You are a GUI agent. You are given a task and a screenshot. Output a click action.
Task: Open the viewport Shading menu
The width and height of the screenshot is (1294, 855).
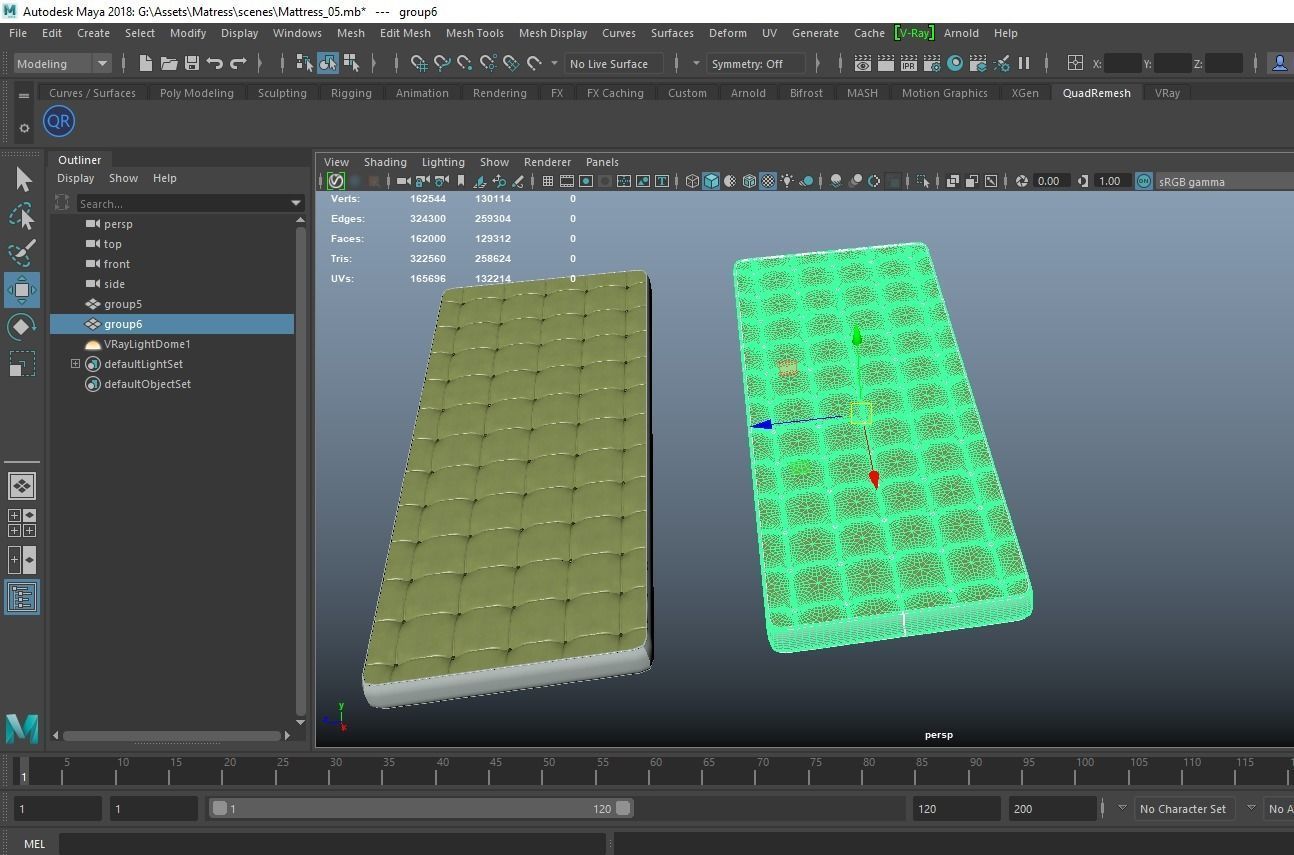pyautogui.click(x=385, y=162)
